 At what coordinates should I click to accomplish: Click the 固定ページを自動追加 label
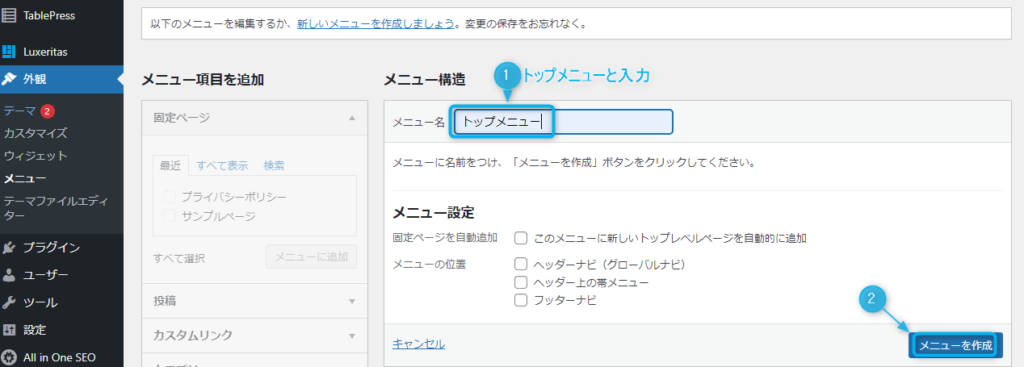[x=445, y=238]
